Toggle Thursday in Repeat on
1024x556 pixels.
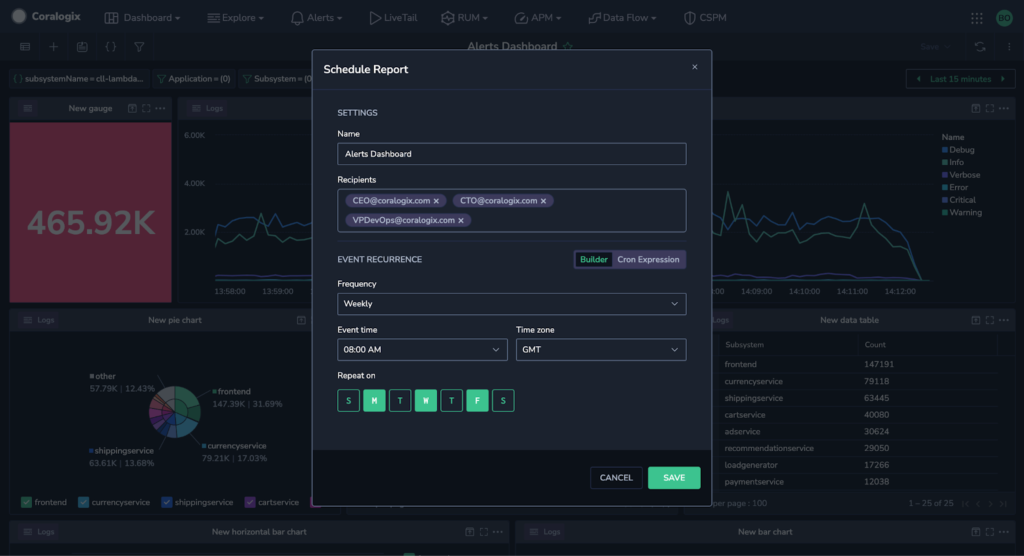pos(451,401)
